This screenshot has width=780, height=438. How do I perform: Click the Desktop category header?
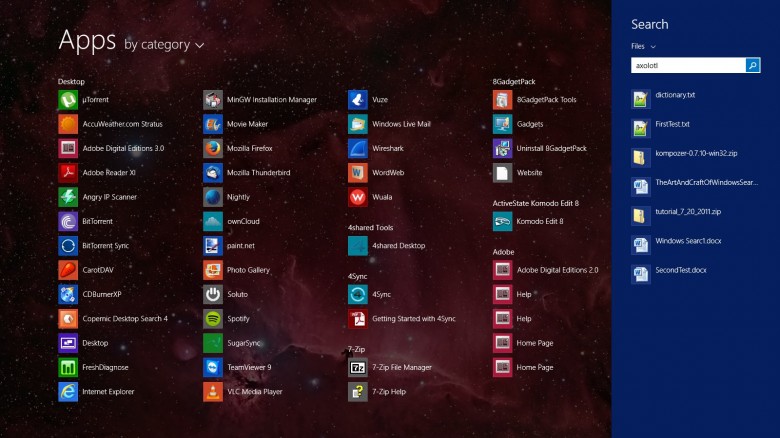71,82
